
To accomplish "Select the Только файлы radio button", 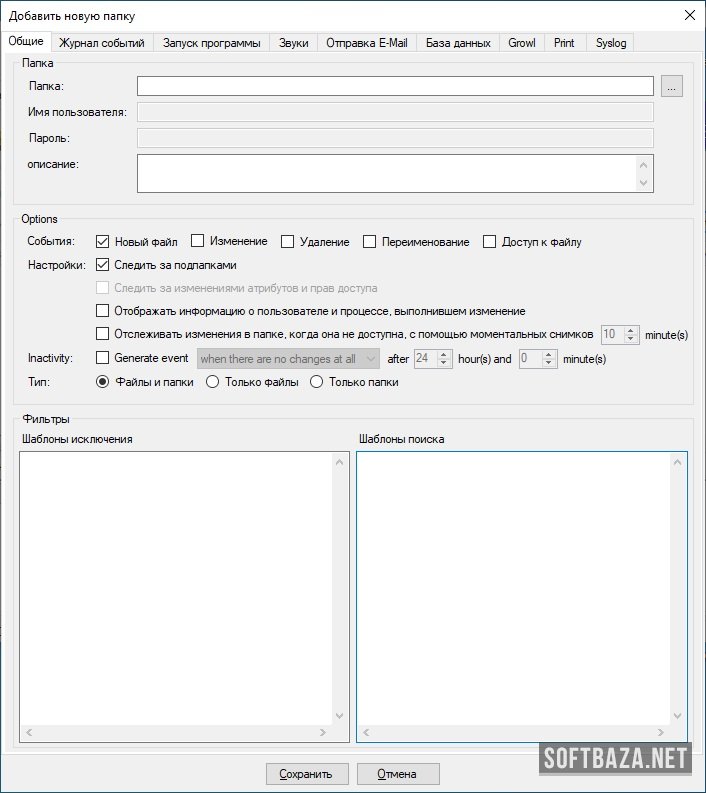I will tap(212, 382).
